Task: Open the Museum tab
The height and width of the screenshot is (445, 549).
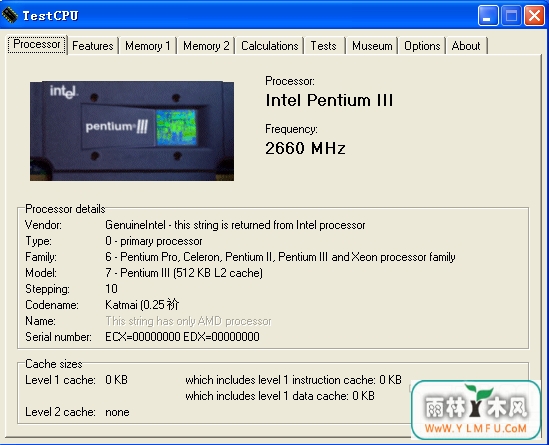Action: click(372, 46)
